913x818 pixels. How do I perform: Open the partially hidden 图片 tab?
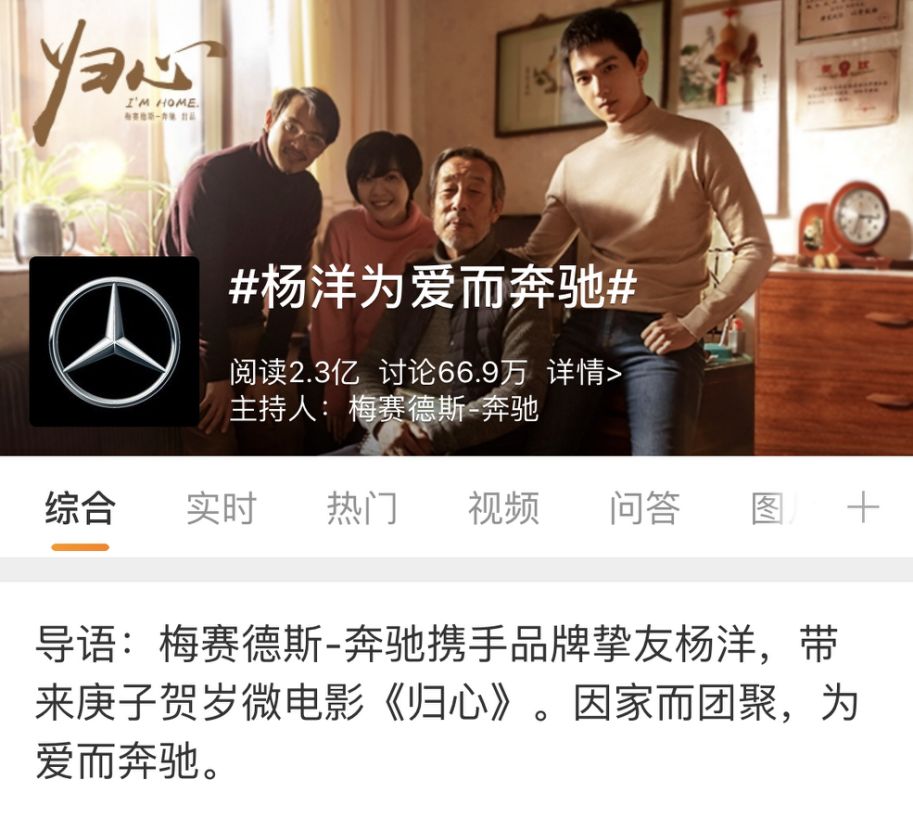click(x=773, y=508)
